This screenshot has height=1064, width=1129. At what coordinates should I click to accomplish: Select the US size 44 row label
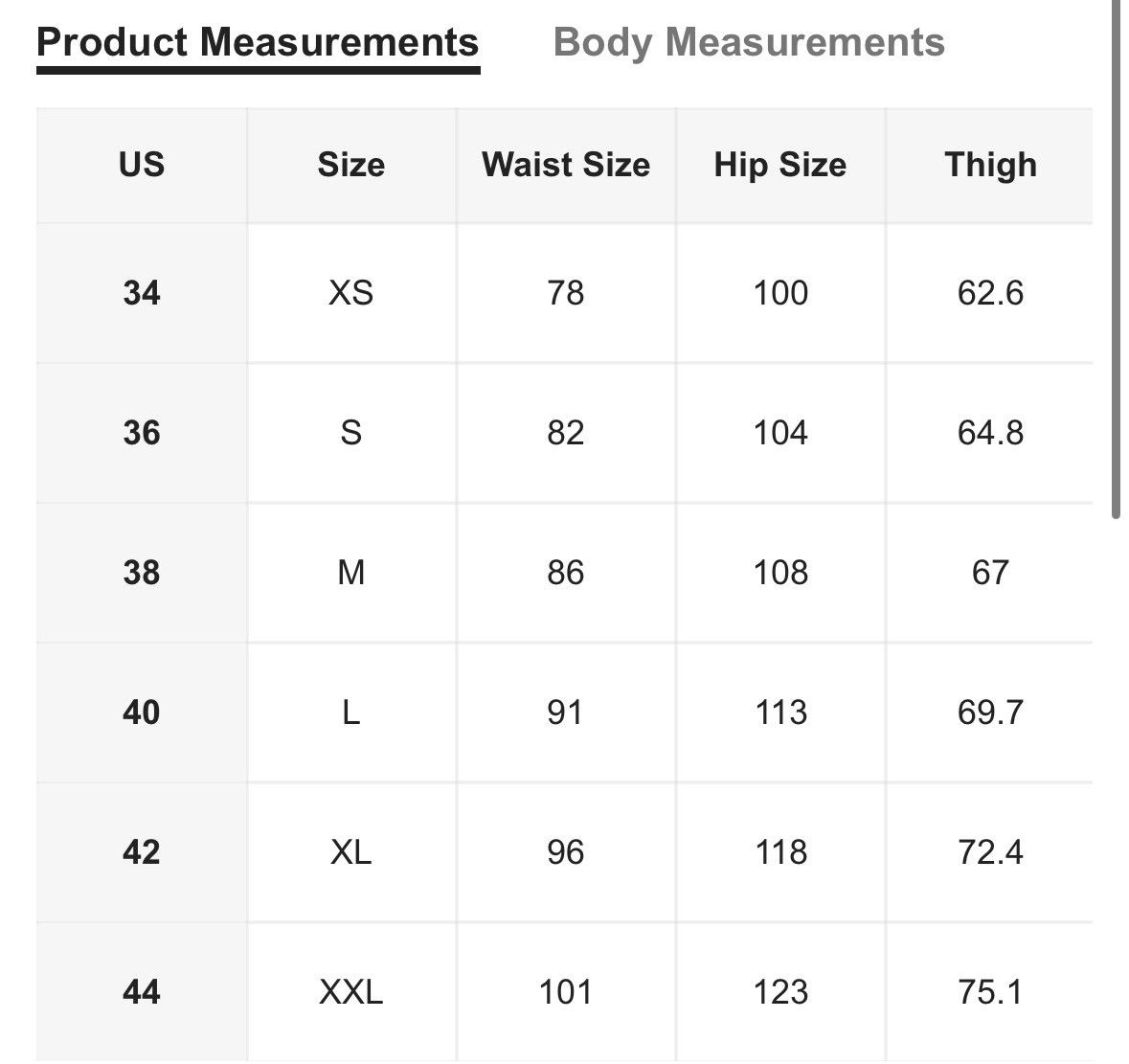click(x=142, y=992)
